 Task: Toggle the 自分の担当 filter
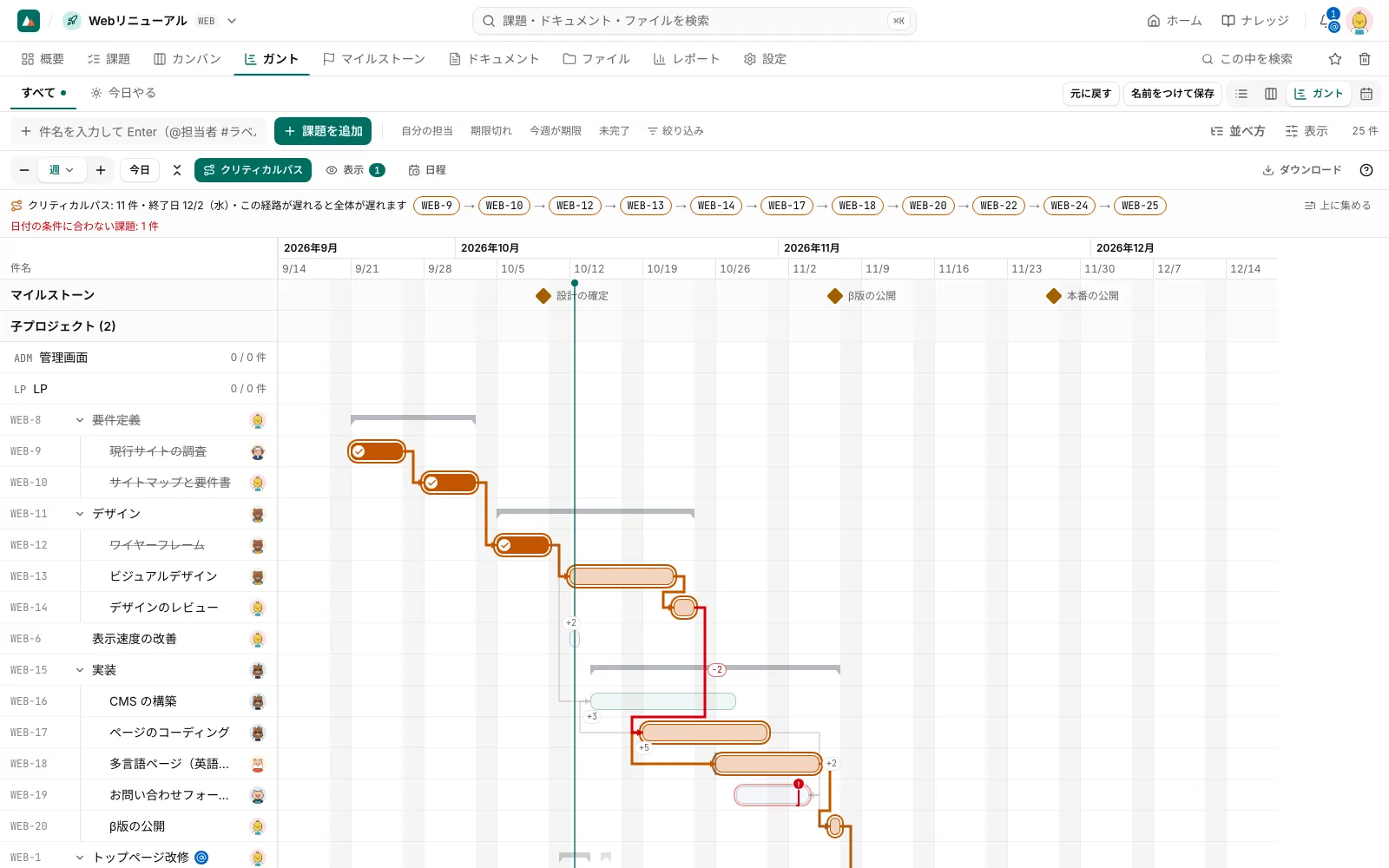pyautogui.click(x=427, y=131)
